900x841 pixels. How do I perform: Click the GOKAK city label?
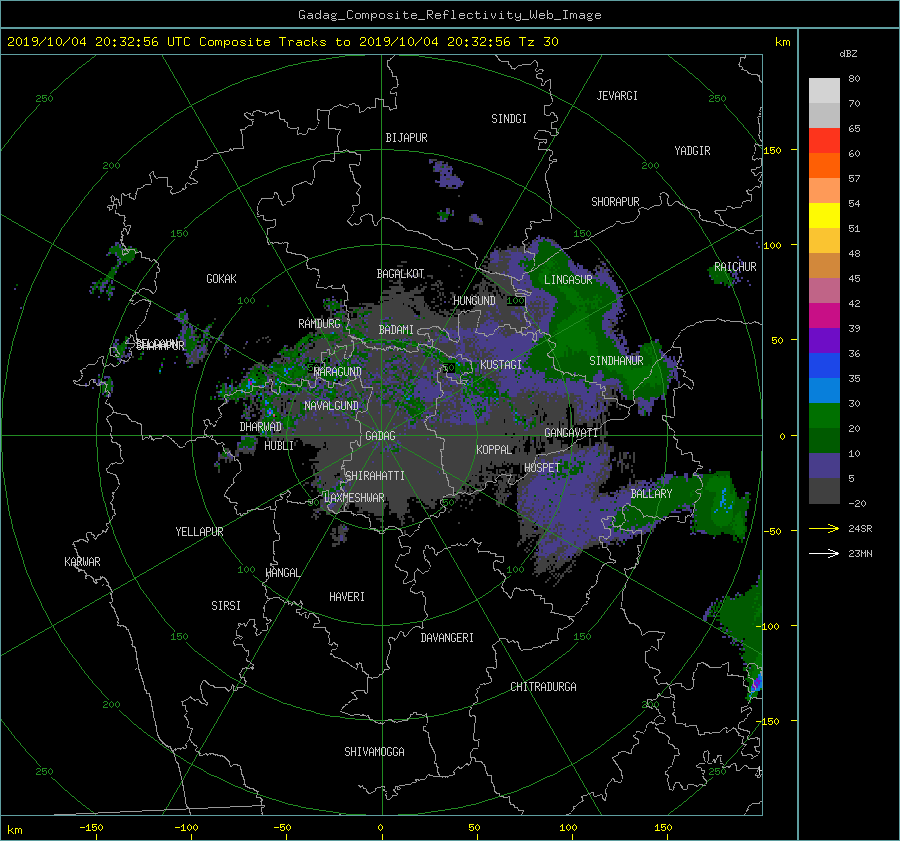(x=222, y=278)
